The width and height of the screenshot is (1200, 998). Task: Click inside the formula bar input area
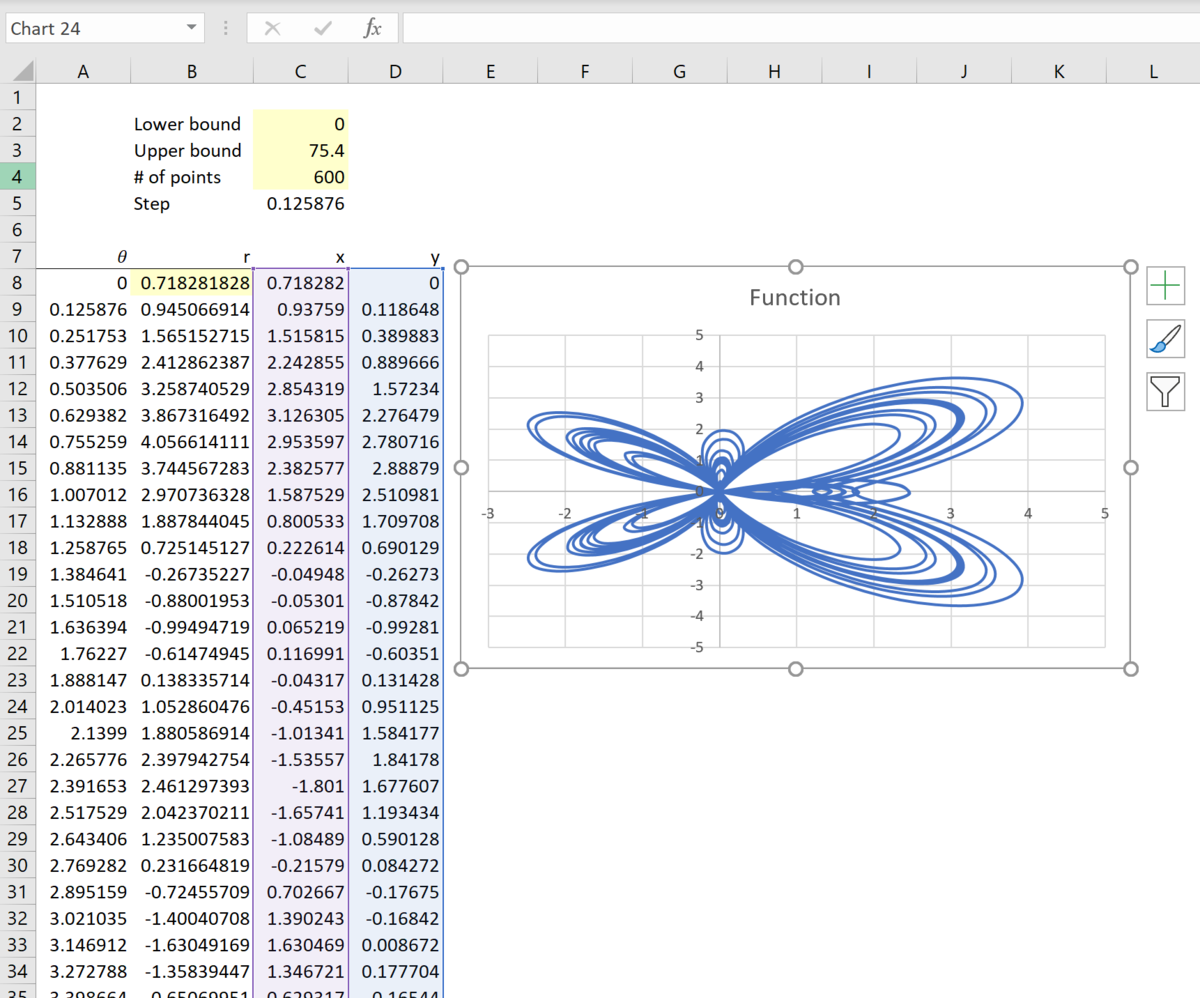700,28
